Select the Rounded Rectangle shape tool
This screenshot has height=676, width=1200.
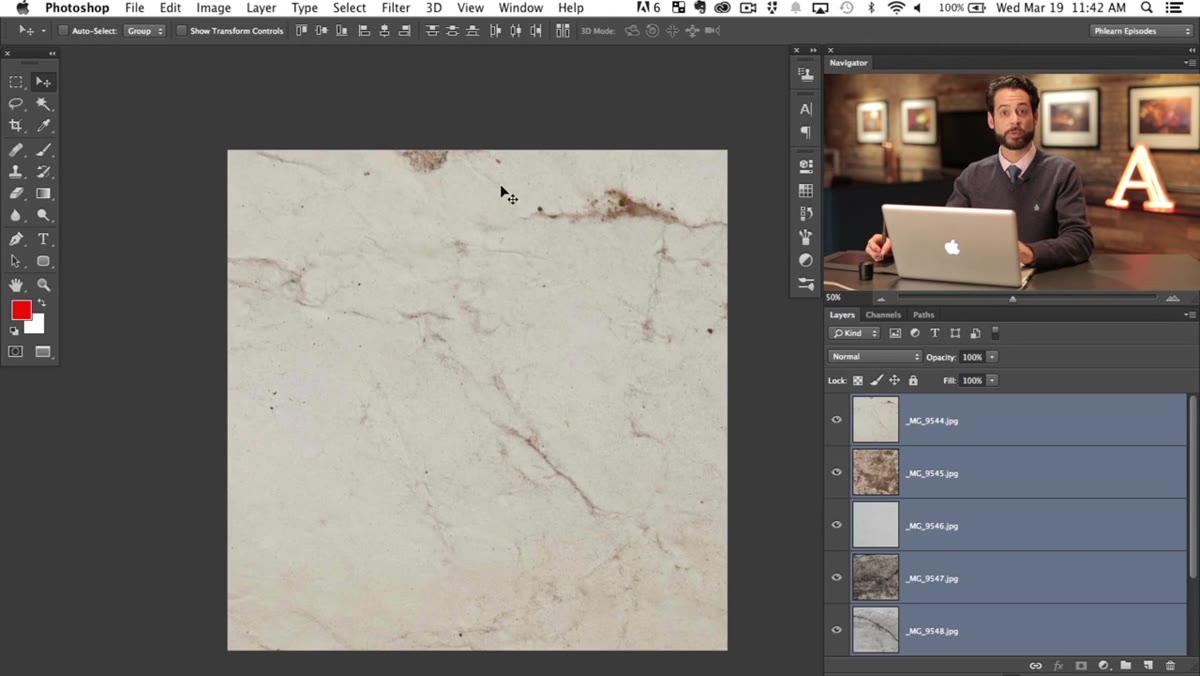43,262
